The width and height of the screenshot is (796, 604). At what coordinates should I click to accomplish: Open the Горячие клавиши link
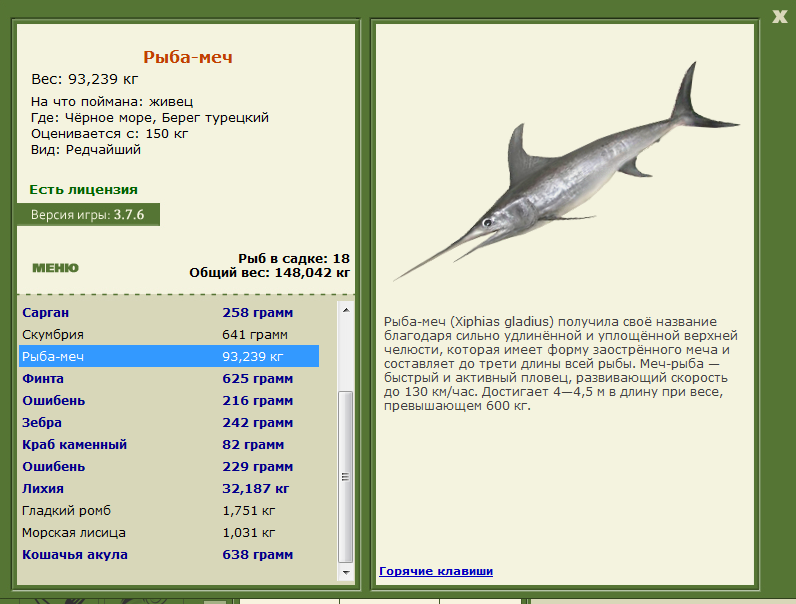click(x=436, y=571)
